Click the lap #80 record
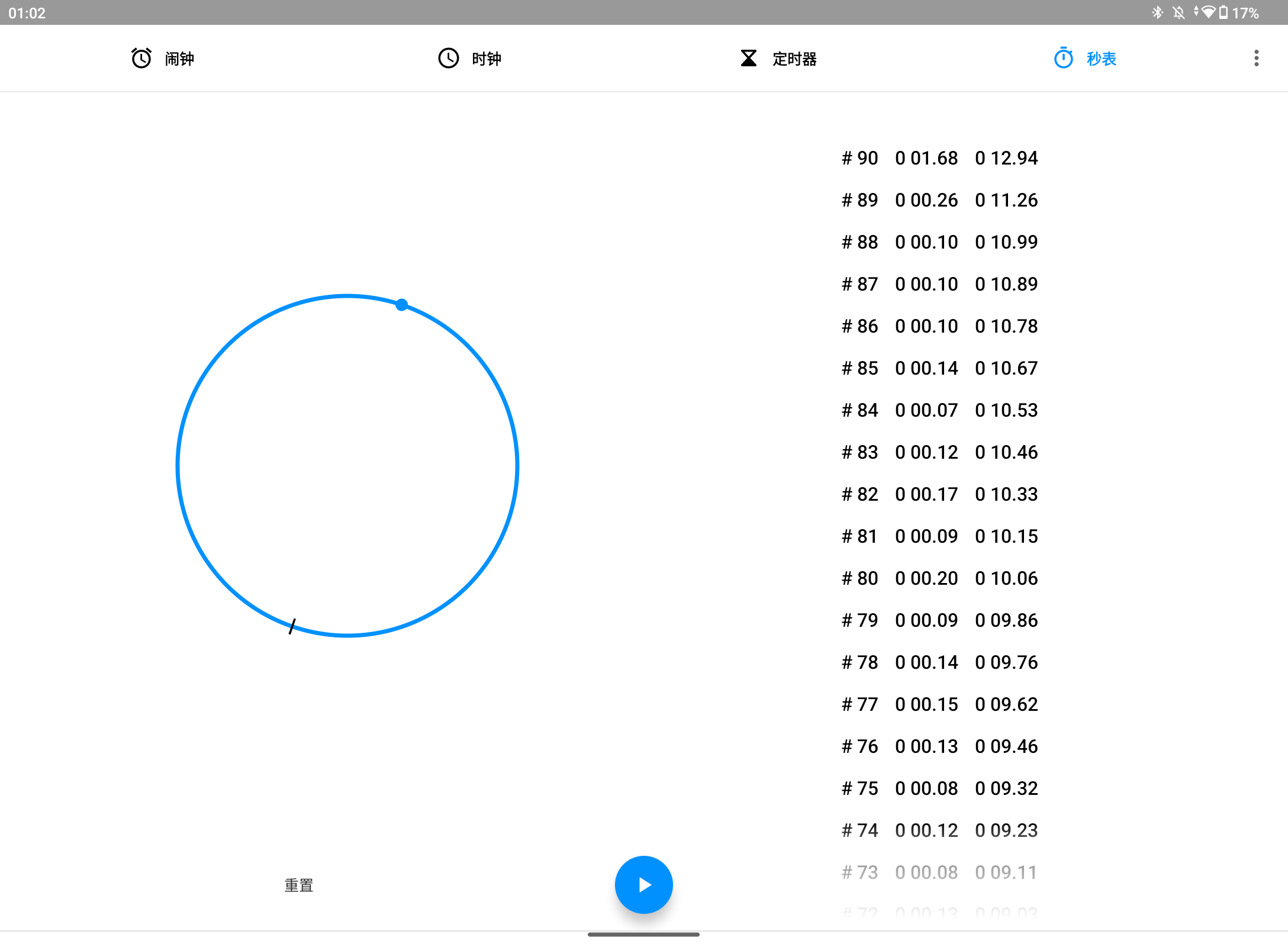1288x947 pixels. [x=939, y=578]
